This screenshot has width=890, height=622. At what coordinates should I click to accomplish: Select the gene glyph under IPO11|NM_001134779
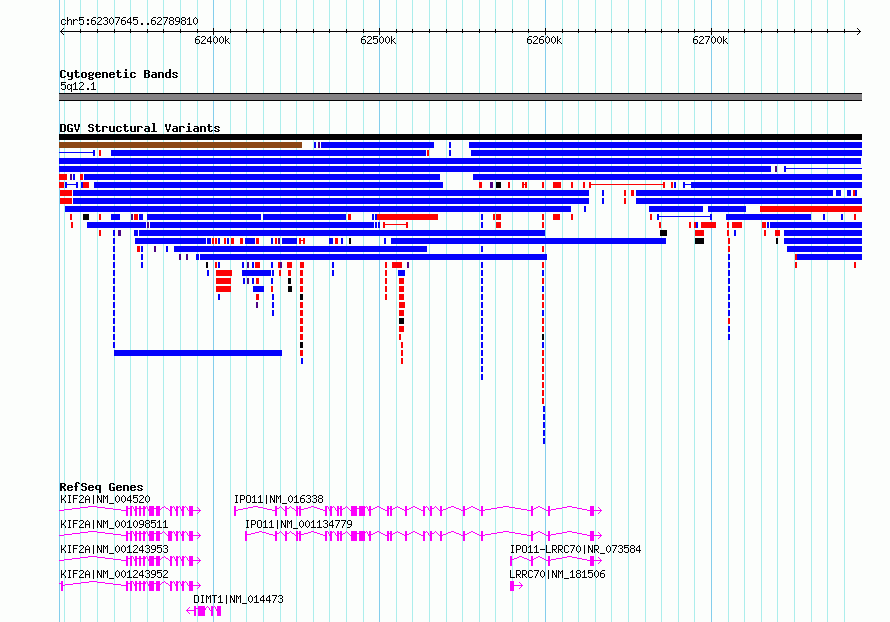pyautogui.click(x=423, y=536)
